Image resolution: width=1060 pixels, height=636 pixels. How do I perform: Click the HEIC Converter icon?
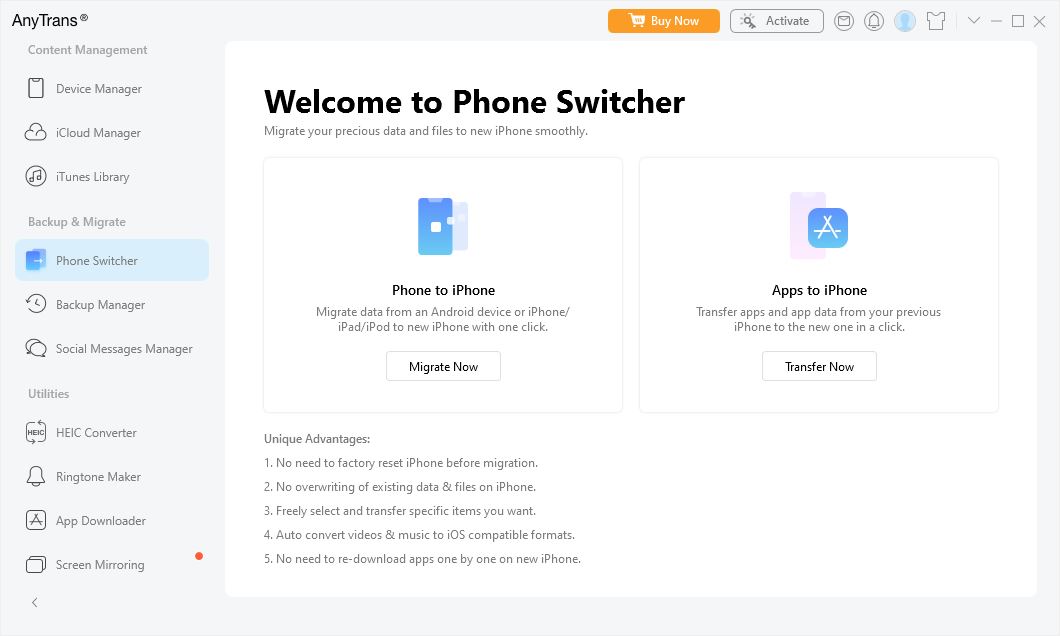point(36,433)
